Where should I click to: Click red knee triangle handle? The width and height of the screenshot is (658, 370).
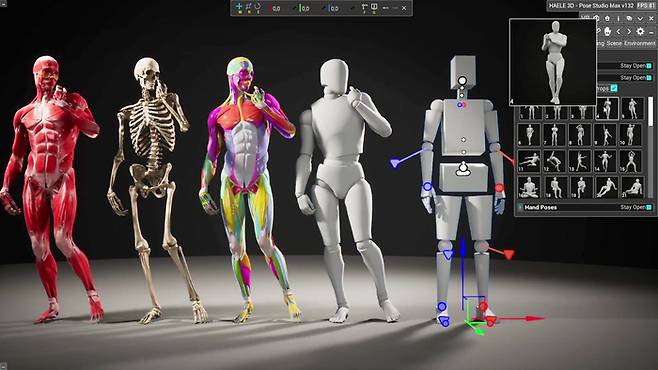(x=509, y=254)
